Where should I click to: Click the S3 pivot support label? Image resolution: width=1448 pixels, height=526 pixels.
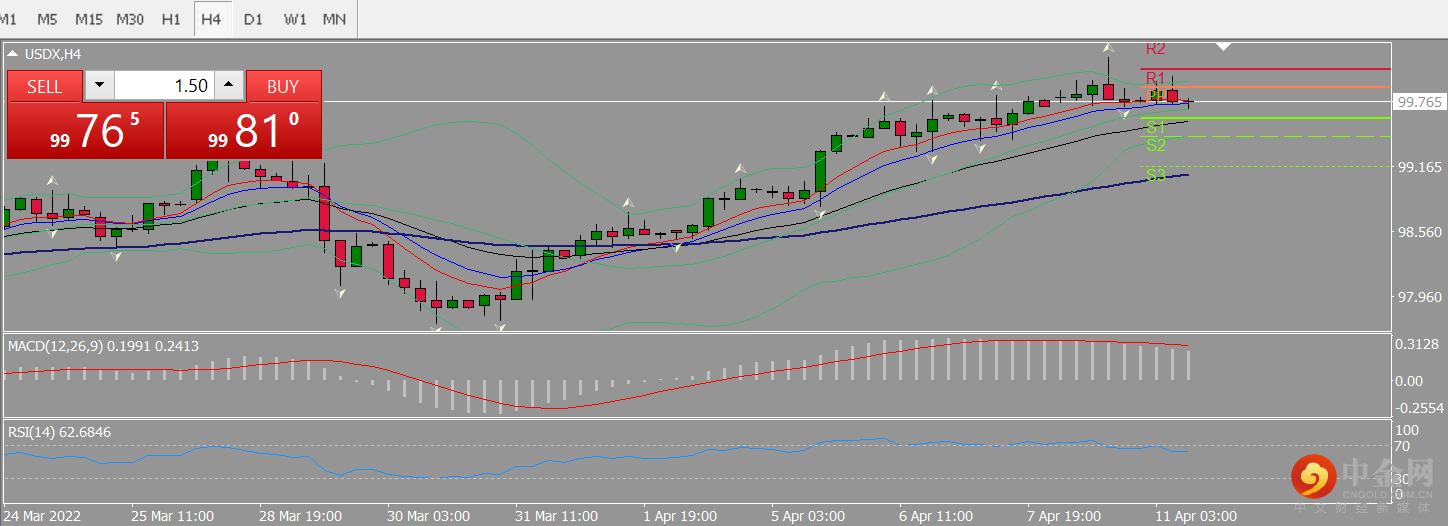1156,175
